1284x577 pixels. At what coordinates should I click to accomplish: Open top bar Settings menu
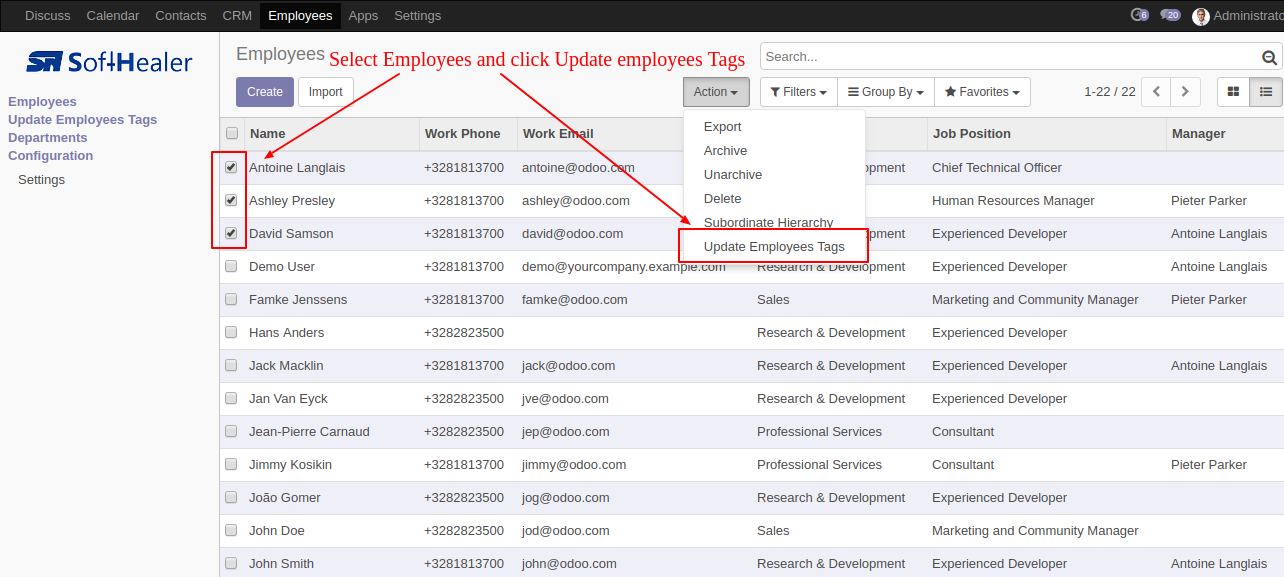(x=418, y=16)
